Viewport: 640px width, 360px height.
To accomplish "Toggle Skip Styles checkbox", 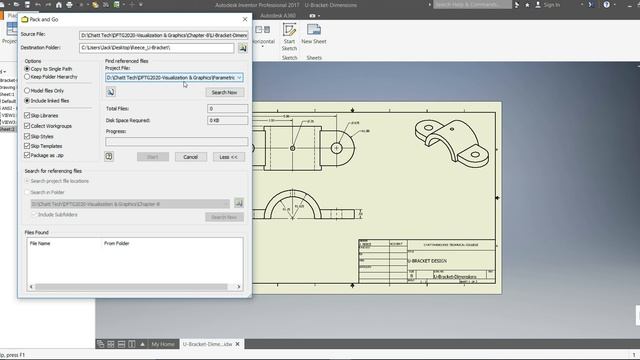I will (x=27, y=136).
